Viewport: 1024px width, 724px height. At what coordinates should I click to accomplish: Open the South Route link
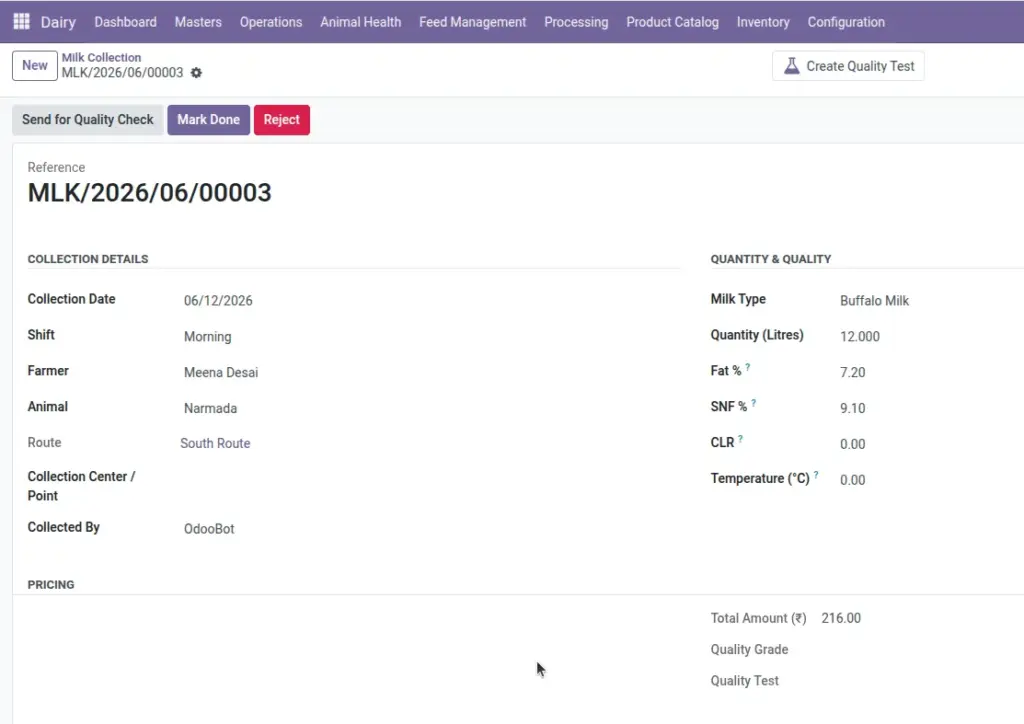(x=215, y=443)
